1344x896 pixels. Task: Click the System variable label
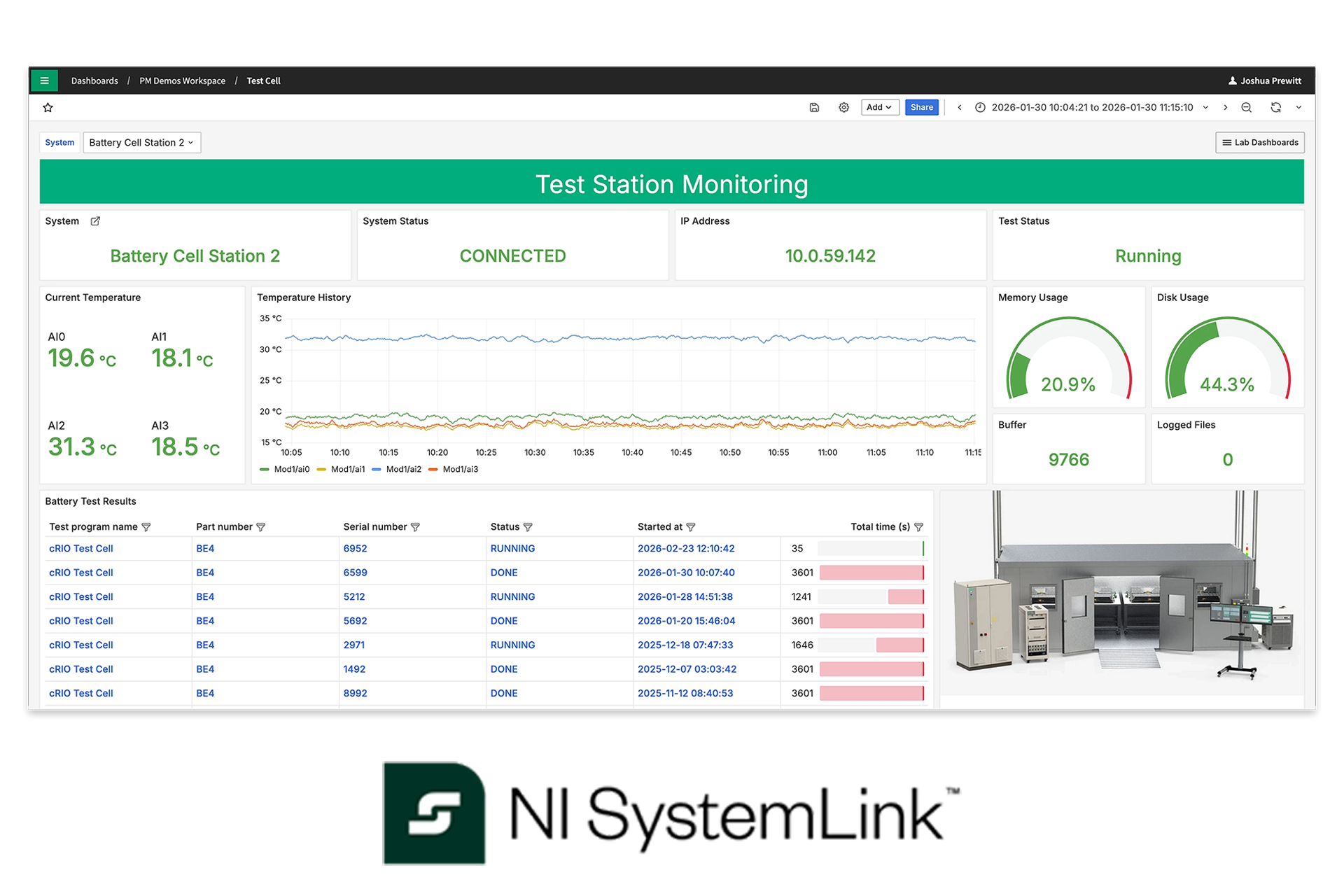pyautogui.click(x=59, y=143)
